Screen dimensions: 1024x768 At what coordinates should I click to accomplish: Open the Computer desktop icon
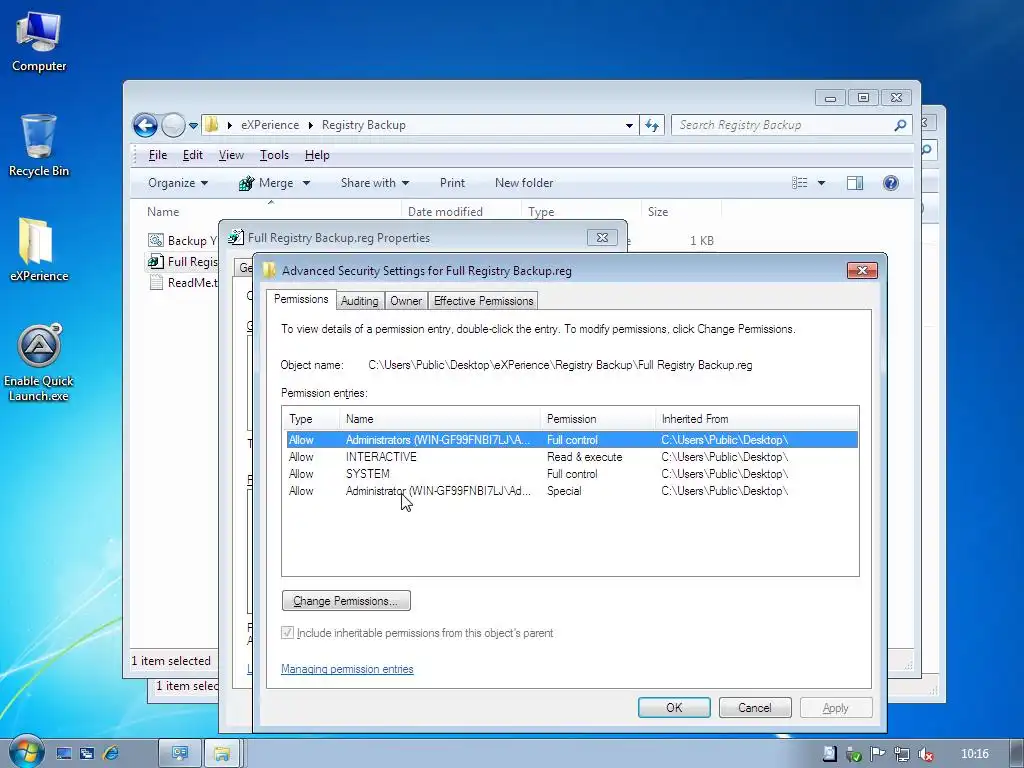(39, 41)
